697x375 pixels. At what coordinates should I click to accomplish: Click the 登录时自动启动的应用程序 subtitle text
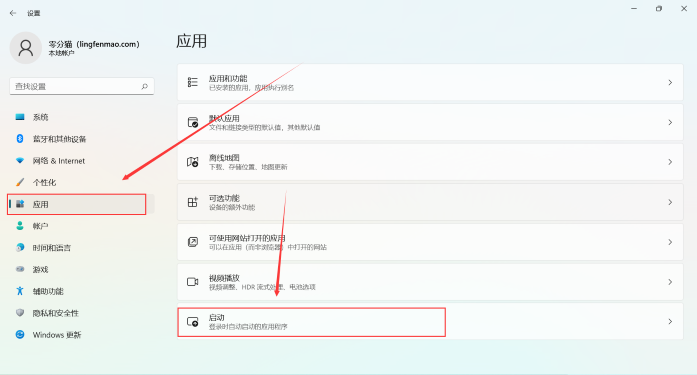(248, 327)
